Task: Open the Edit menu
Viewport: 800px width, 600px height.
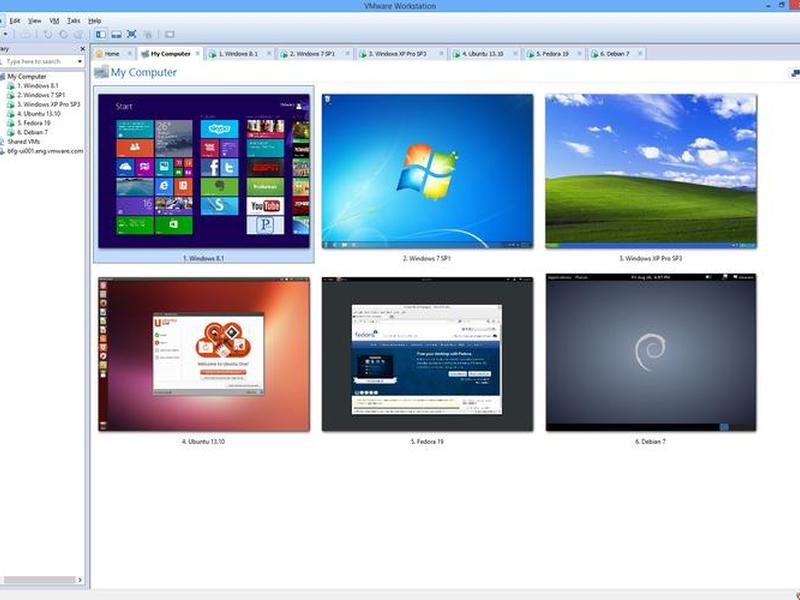Action: pyautogui.click(x=15, y=21)
